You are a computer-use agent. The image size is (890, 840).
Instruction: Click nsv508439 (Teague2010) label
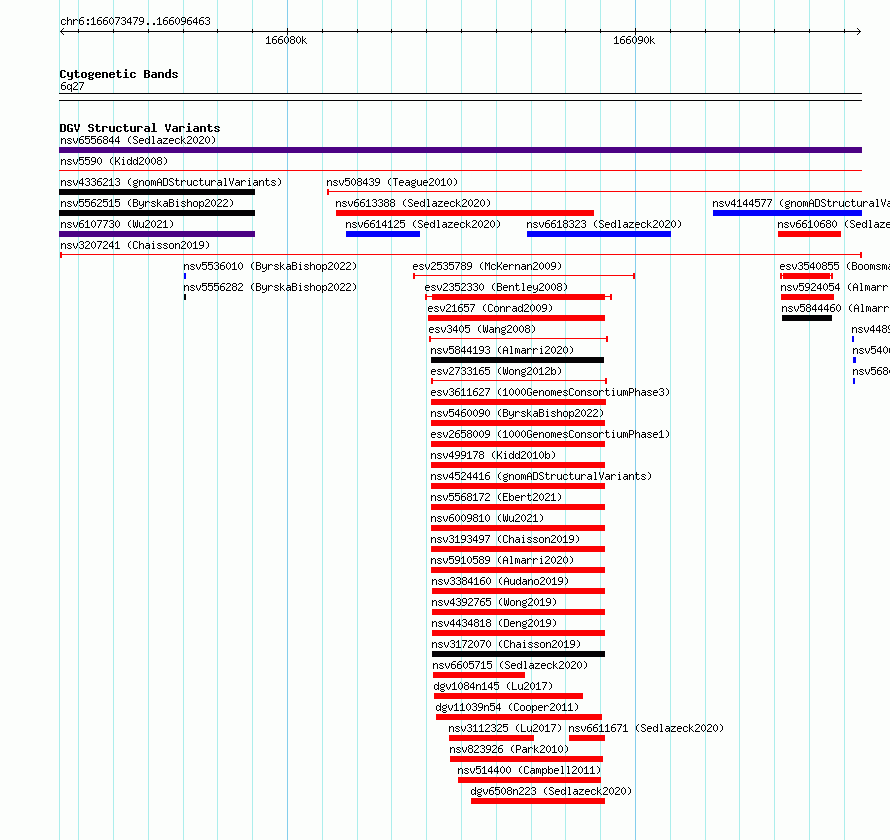[x=392, y=182]
